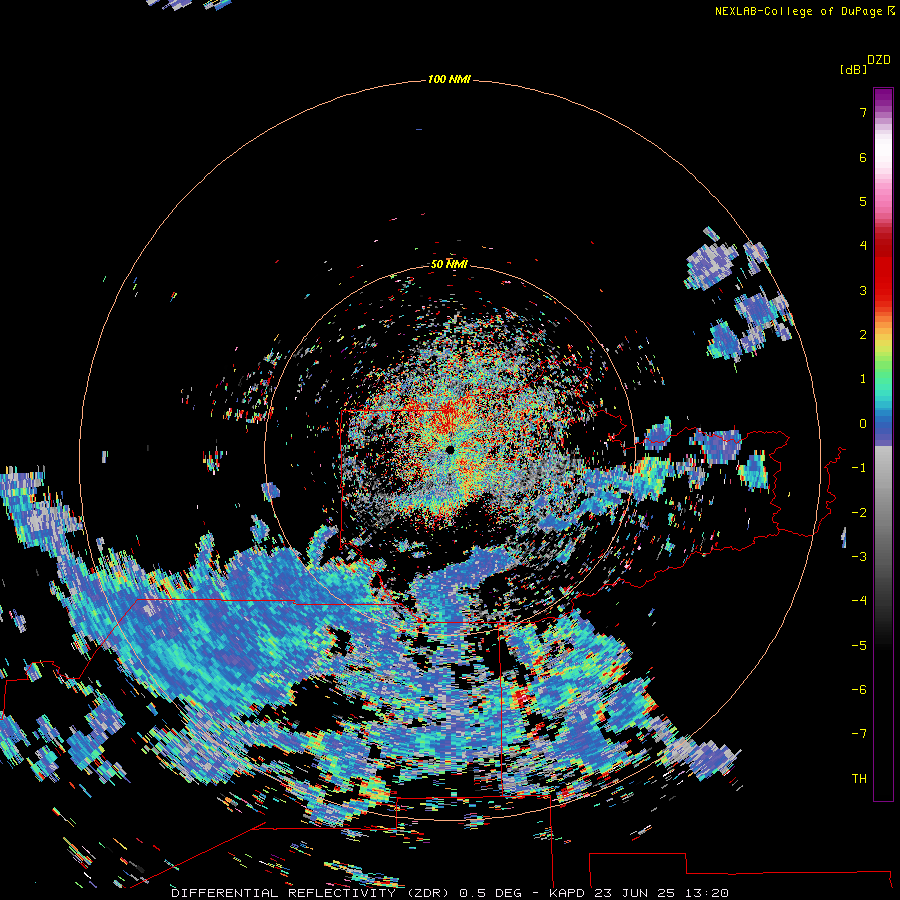900x900 pixels.
Task: Click the radar site black dot at center
Action: point(450,450)
